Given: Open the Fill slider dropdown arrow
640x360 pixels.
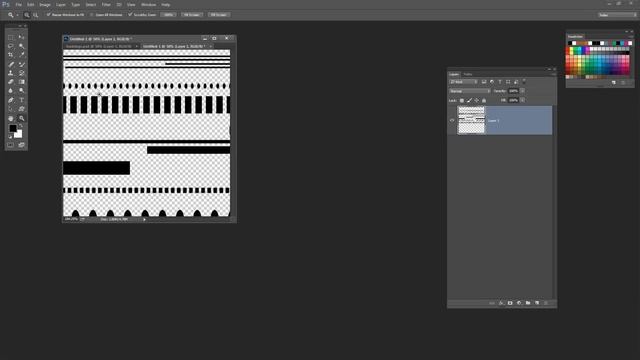Looking at the screenshot, I should click(522, 100).
